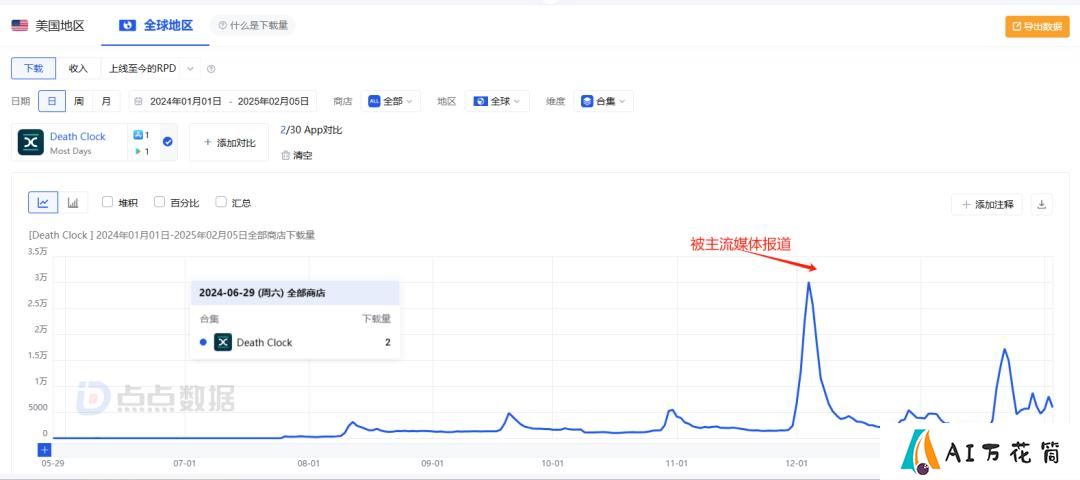The image size is (1080, 480).
Task: Open the 地区 全球 region dropdown
Action: (x=497, y=101)
